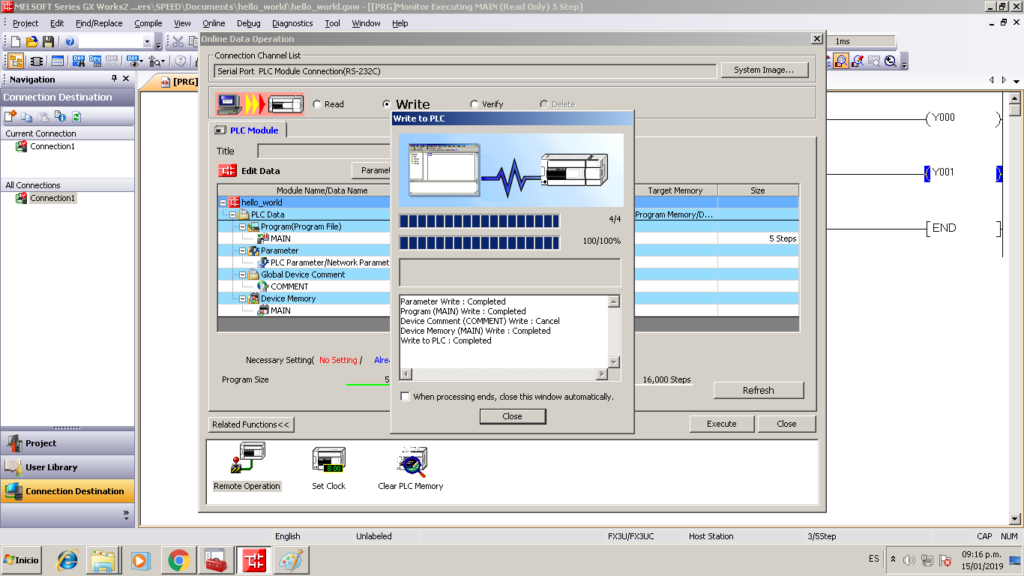Click the chip-shaped element selection icon
1024x576 pixels.
pos(37,61)
